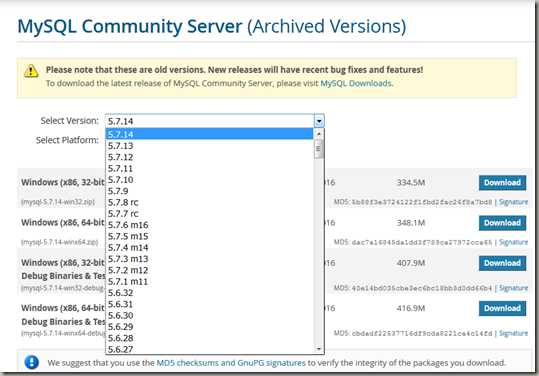
Task: Open Signature link for the 348.1M file
Action: point(513,242)
